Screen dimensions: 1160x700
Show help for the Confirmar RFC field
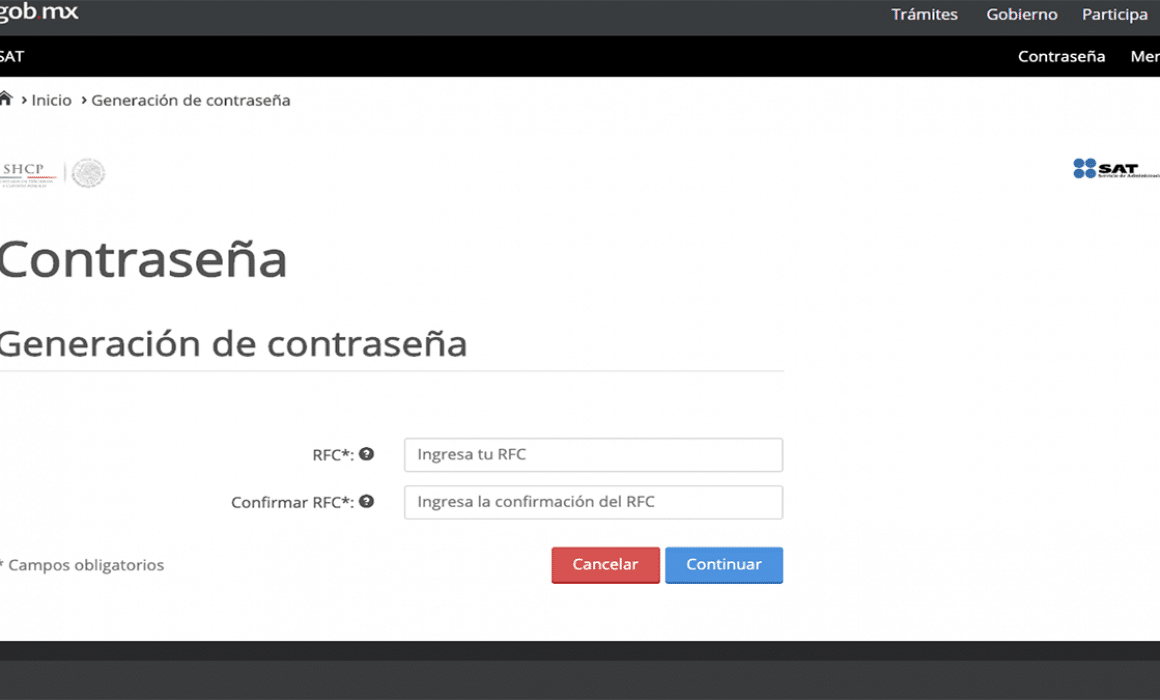(367, 502)
